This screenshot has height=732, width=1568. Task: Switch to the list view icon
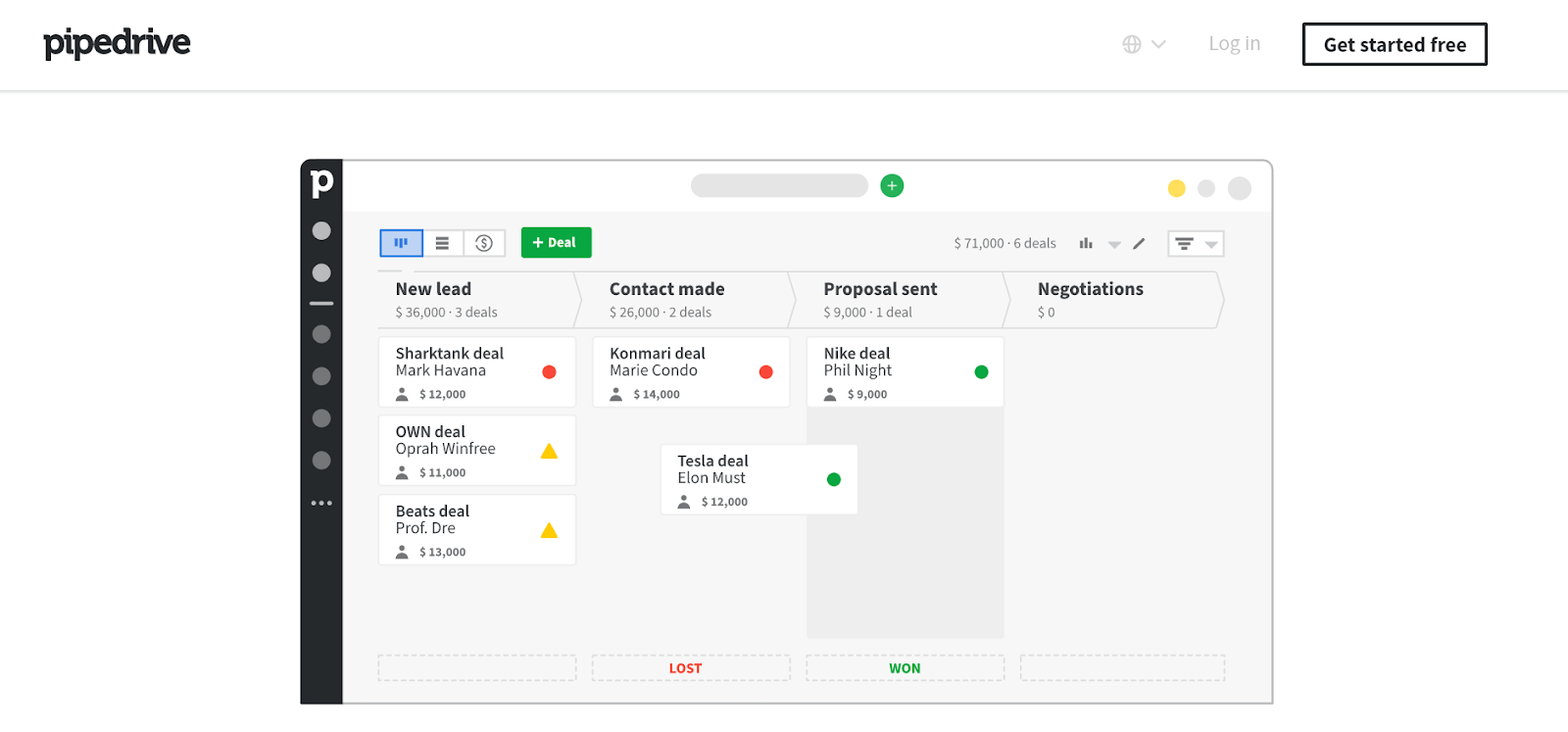(x=443, y=243)
